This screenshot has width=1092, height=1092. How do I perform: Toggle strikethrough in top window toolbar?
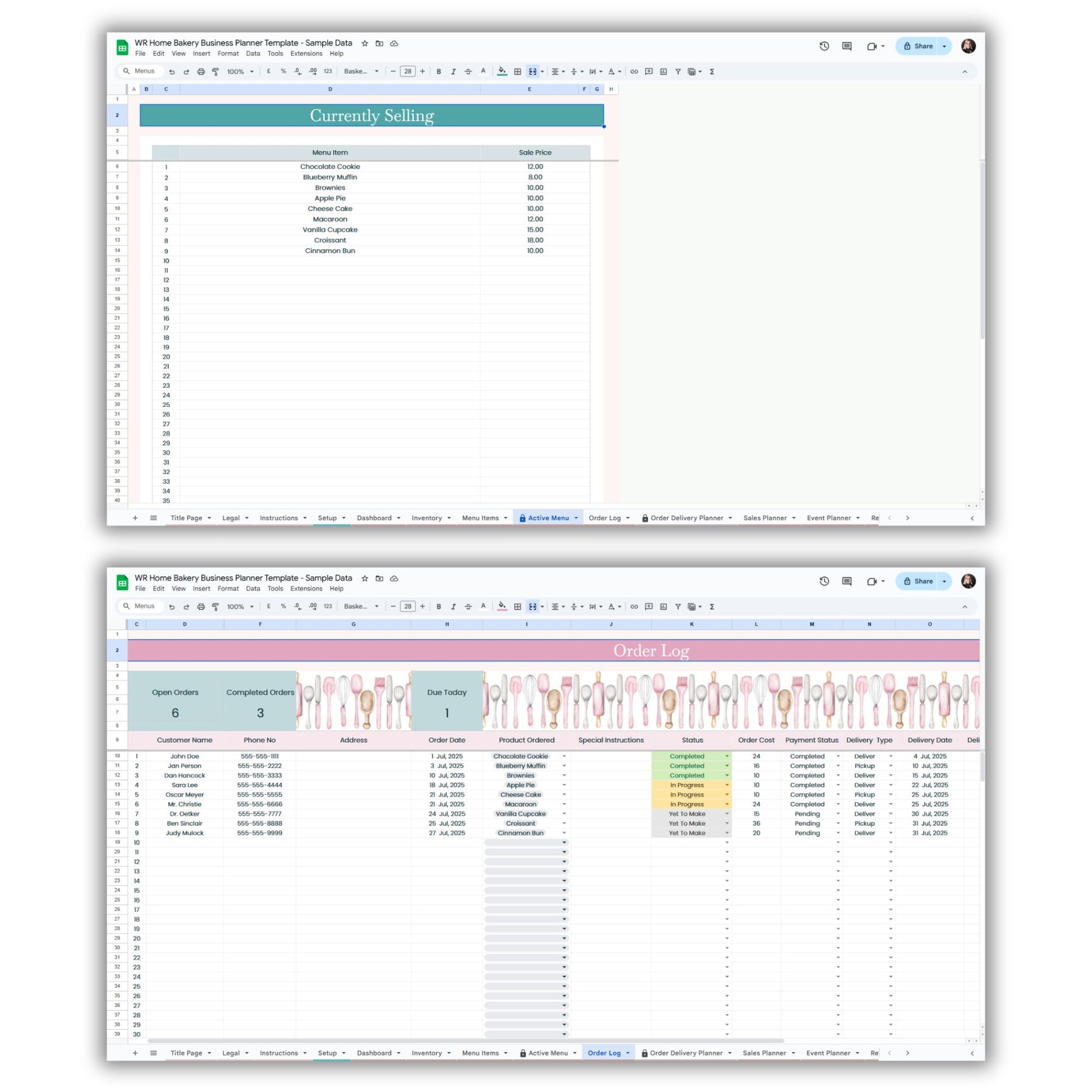coord(468,72)
